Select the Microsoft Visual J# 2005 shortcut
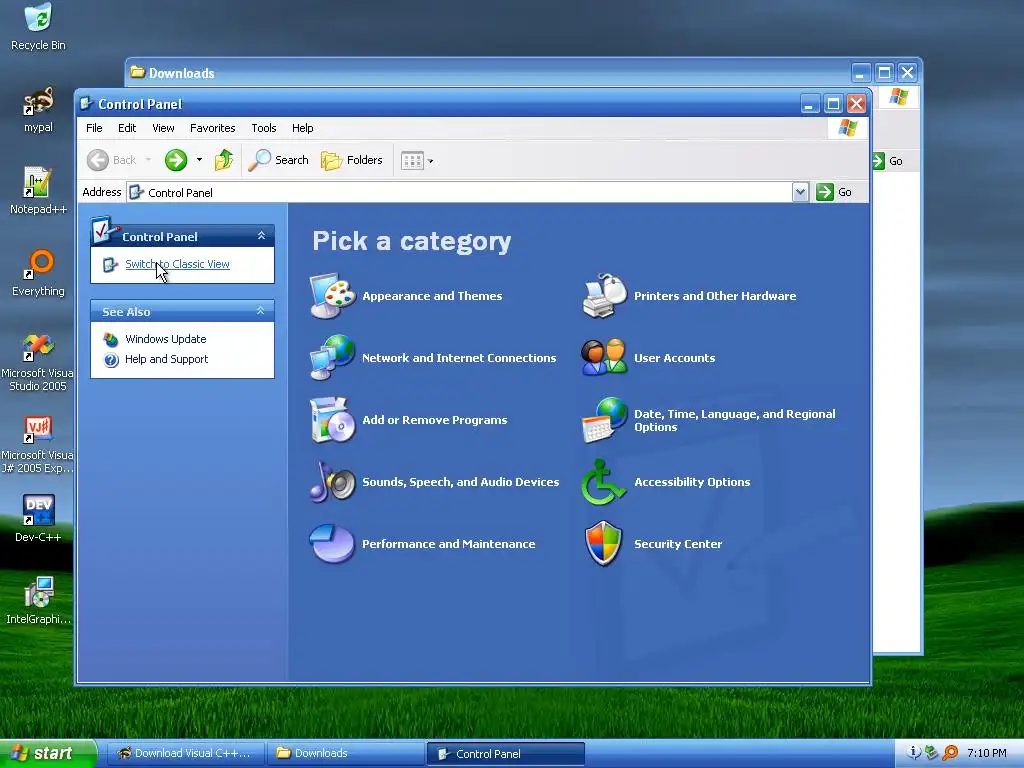1024x768 pixels. click(37, 444)
